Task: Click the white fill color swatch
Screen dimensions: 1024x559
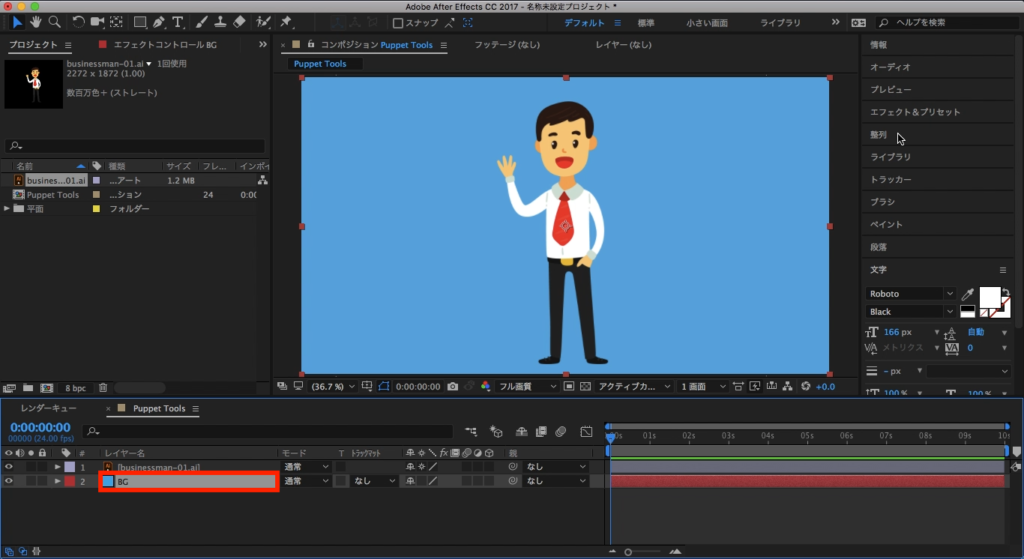Action: [989, 296]
